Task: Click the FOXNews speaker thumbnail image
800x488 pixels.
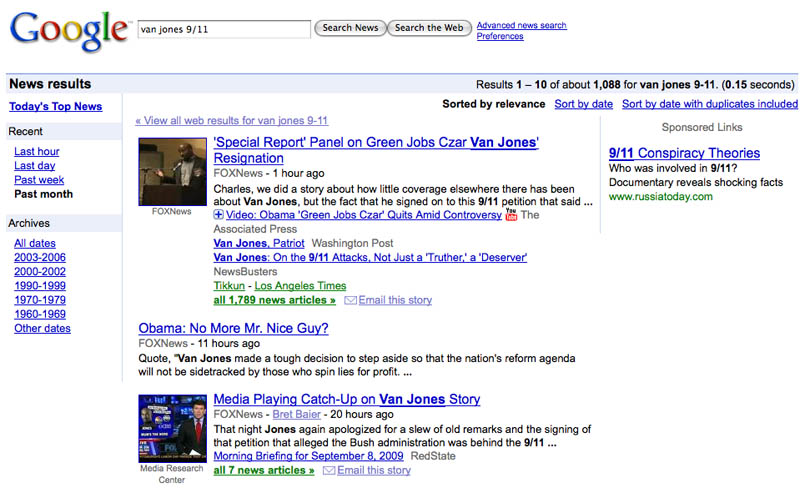Action: [172, 172]
